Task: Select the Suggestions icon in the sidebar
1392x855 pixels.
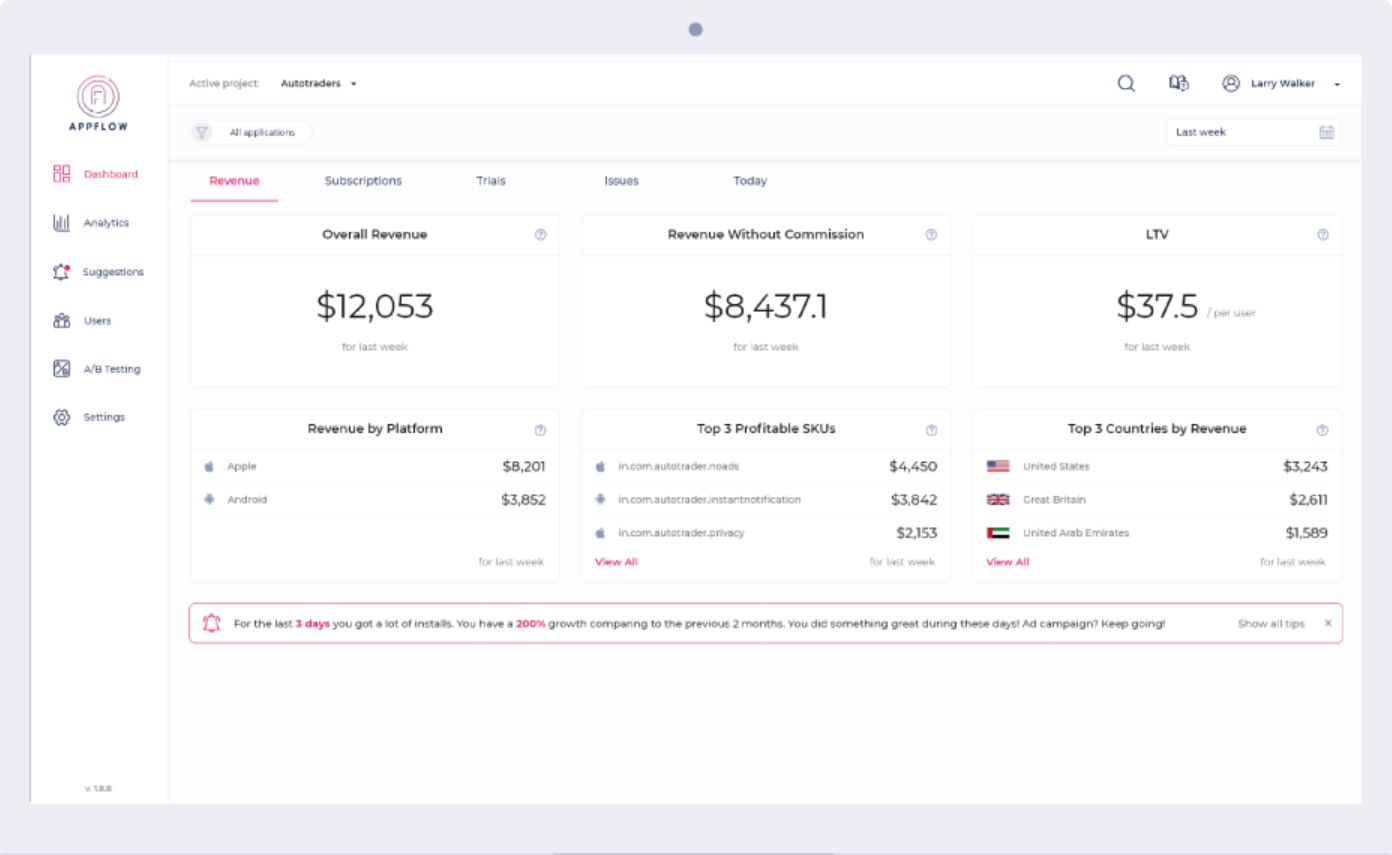Action: pos(60,271)
